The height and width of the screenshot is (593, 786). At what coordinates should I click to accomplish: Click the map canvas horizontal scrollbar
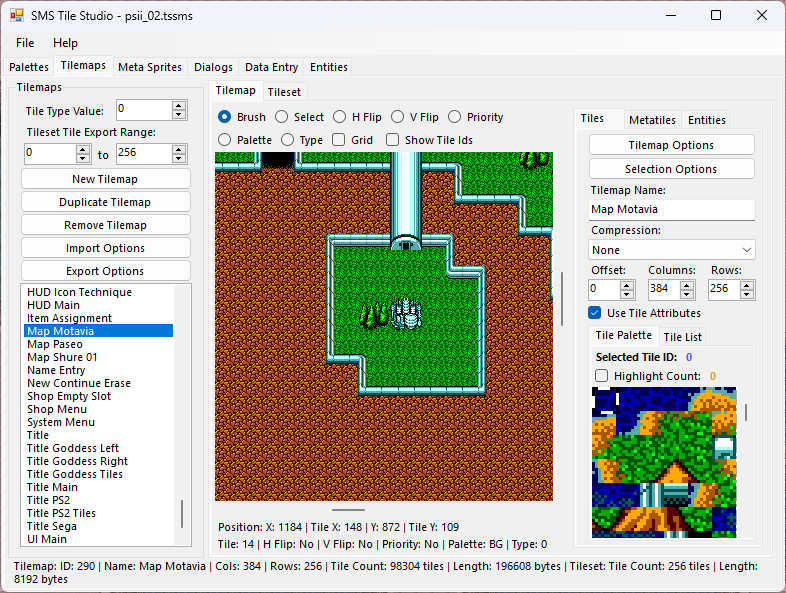[348, 510]
